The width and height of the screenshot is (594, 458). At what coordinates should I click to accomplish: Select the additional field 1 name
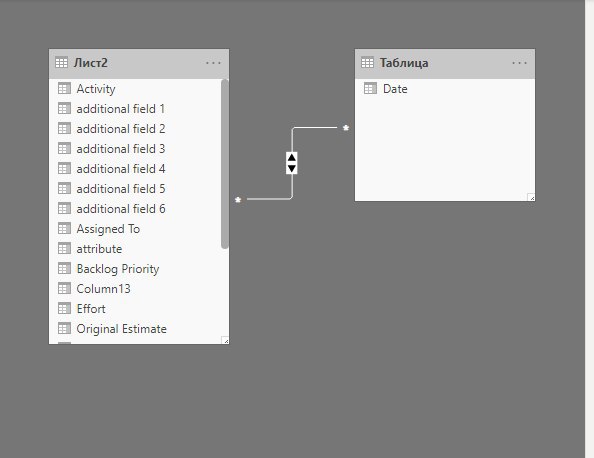(120, 109)
